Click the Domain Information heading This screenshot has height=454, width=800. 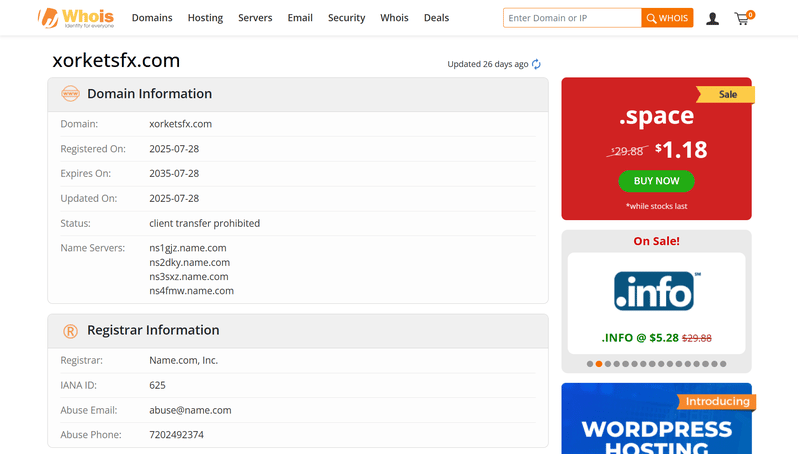coord(149,94)
